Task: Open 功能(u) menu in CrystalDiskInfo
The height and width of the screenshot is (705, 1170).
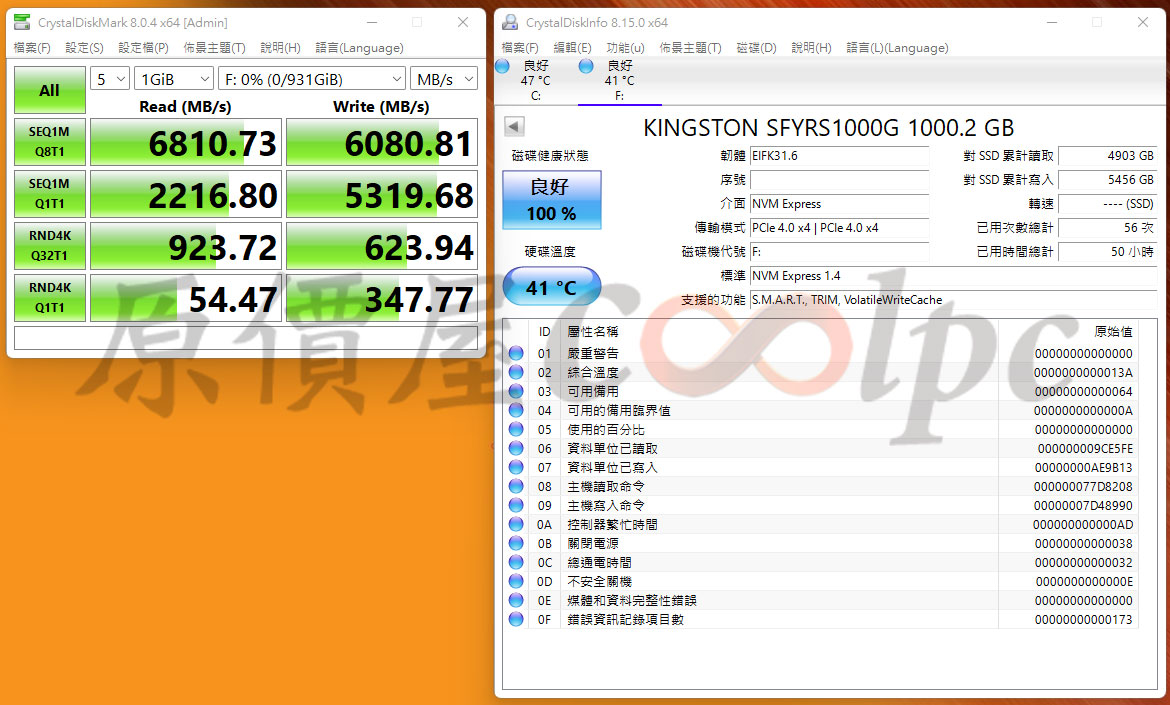Action: pyautogui.click(x=625, y=48)
